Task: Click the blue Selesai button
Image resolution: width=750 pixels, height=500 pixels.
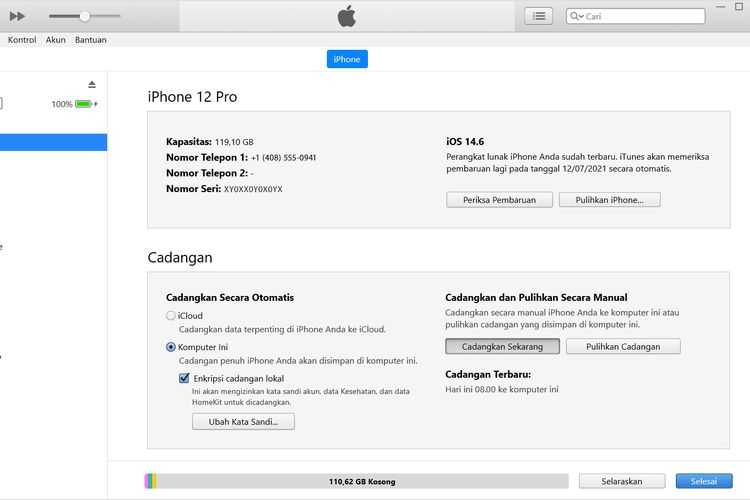Action: pyautogui.click(x=704, y=481)
